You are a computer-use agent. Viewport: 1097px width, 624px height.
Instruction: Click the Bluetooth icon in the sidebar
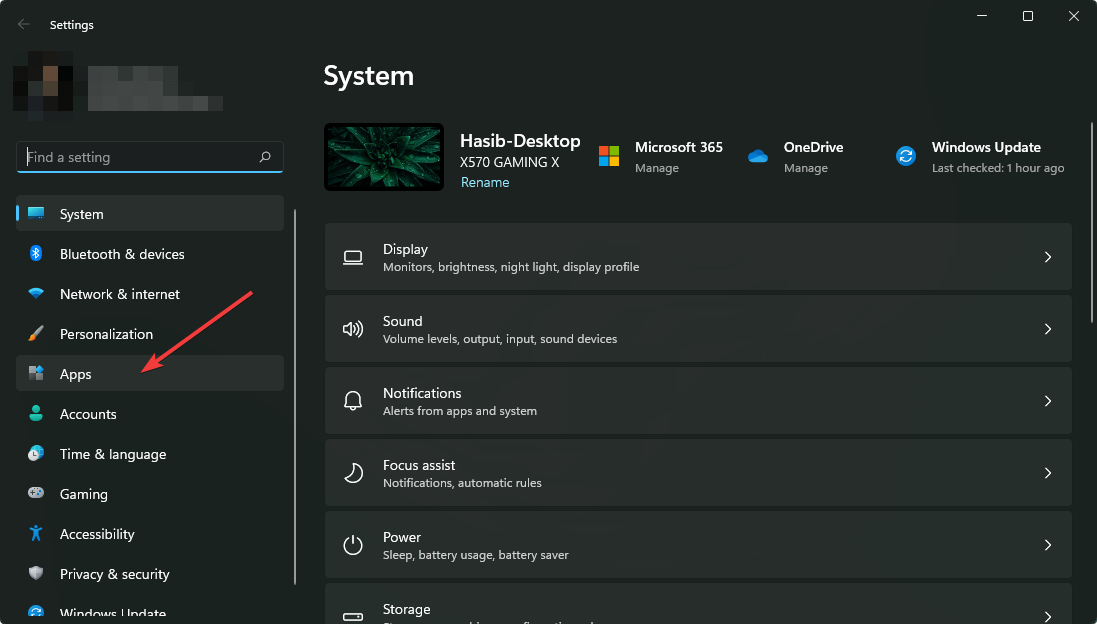37,254
